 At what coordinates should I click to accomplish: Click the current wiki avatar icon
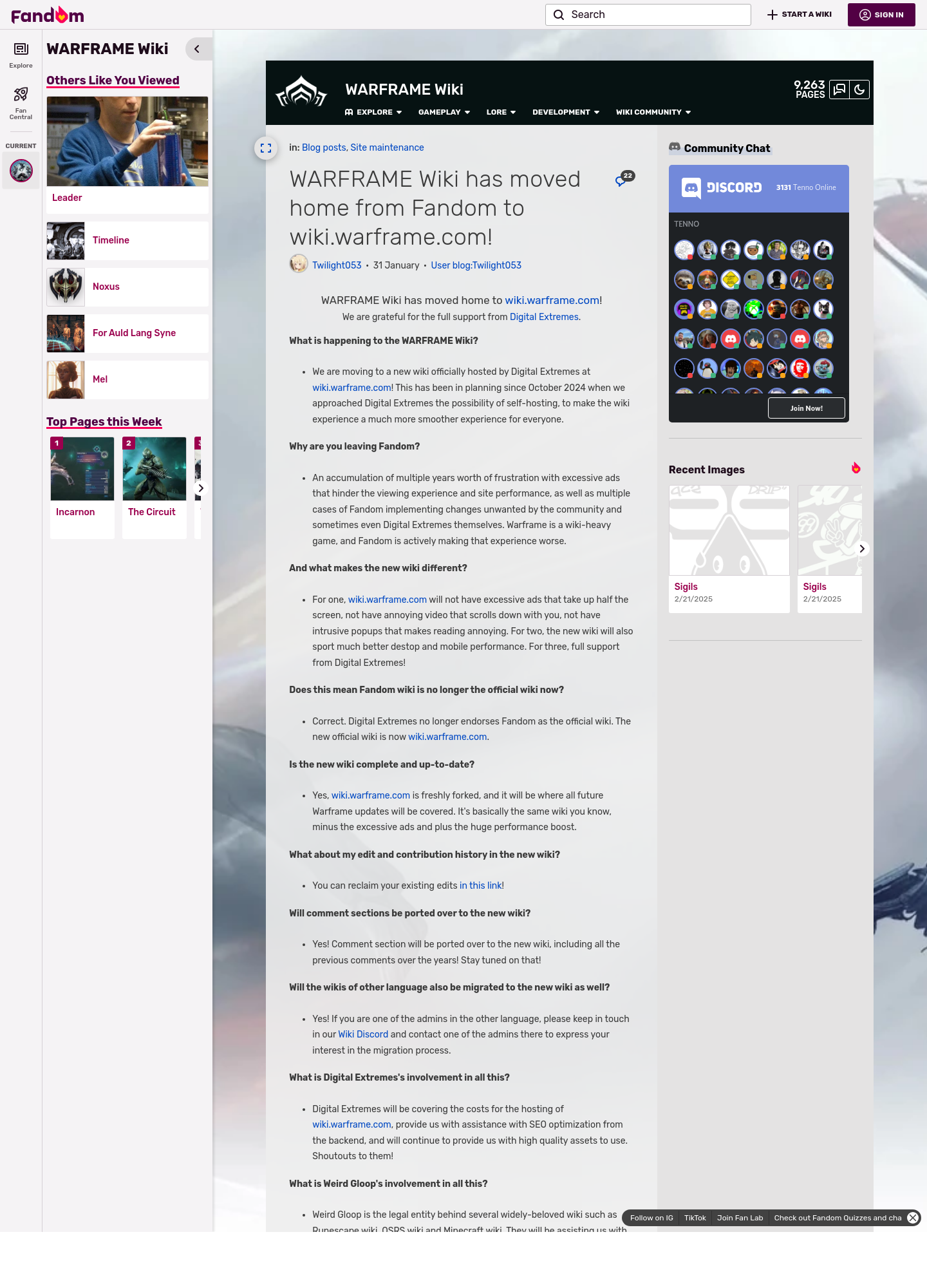click(21, 171)
